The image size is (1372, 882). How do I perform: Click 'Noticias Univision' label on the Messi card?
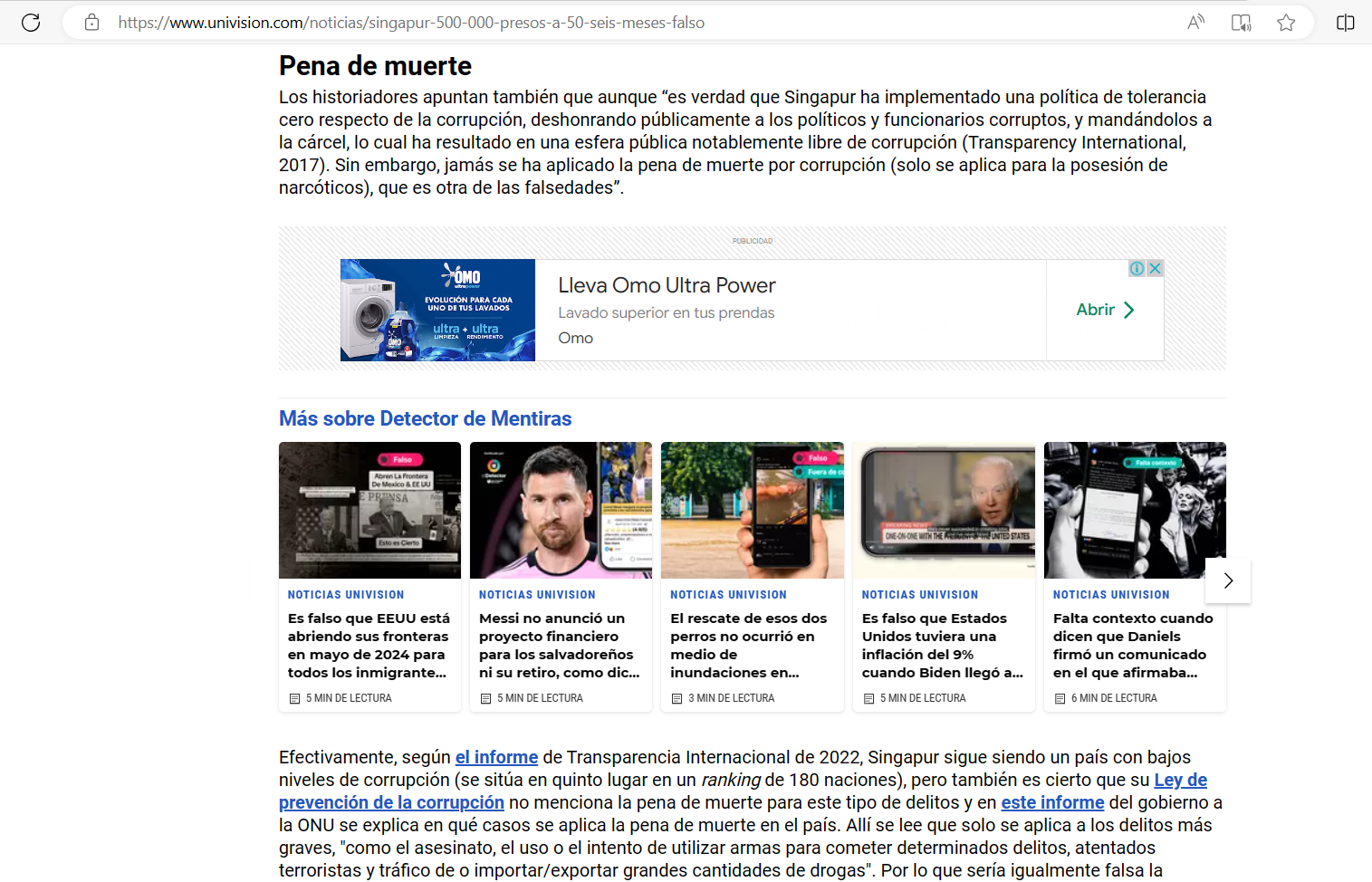click(x=537, y=595)
